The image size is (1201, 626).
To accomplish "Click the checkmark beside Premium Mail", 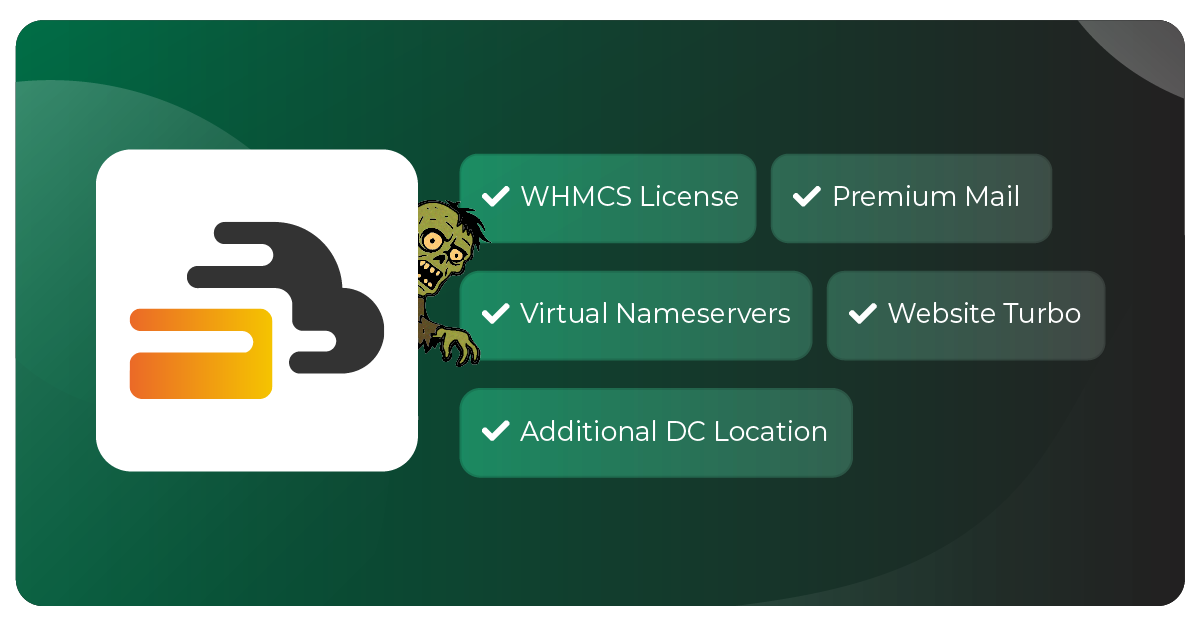I will (x=807, y=197).
